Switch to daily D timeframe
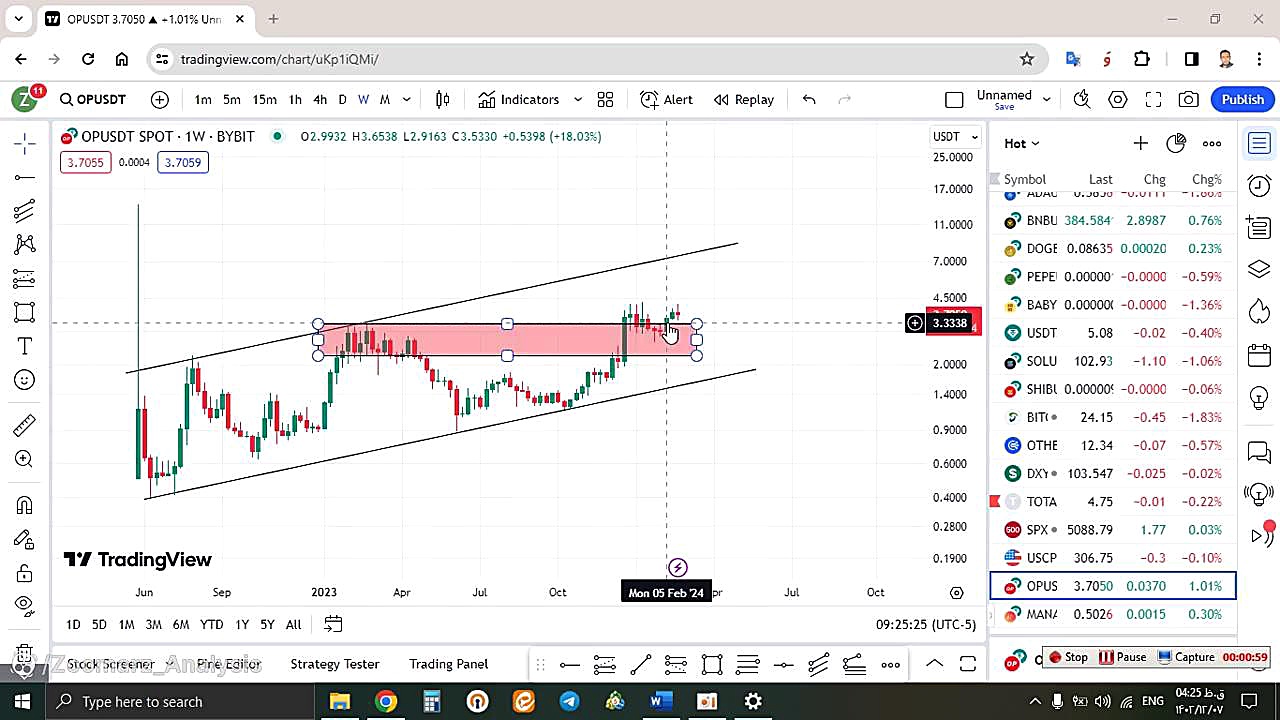This screenshot has height=720, width=1280. (x=342, y=99)
